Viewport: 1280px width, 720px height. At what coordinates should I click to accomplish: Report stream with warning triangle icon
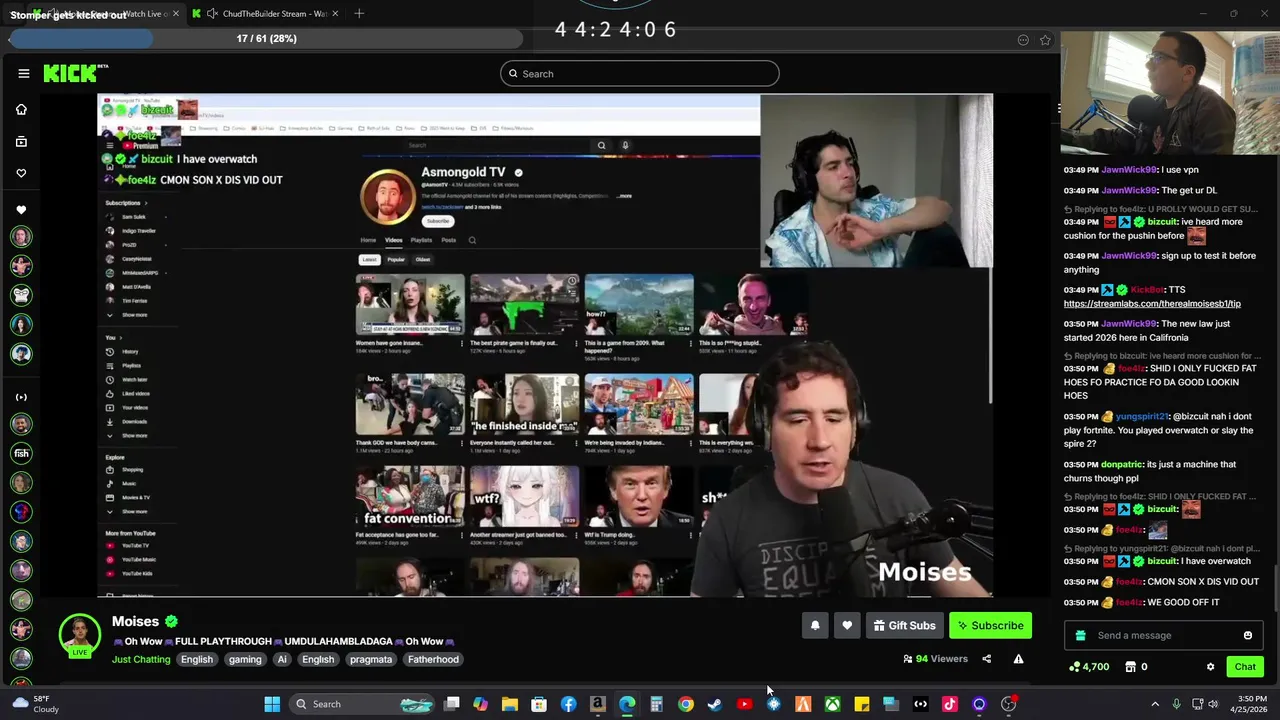[x=1018, y=659]
